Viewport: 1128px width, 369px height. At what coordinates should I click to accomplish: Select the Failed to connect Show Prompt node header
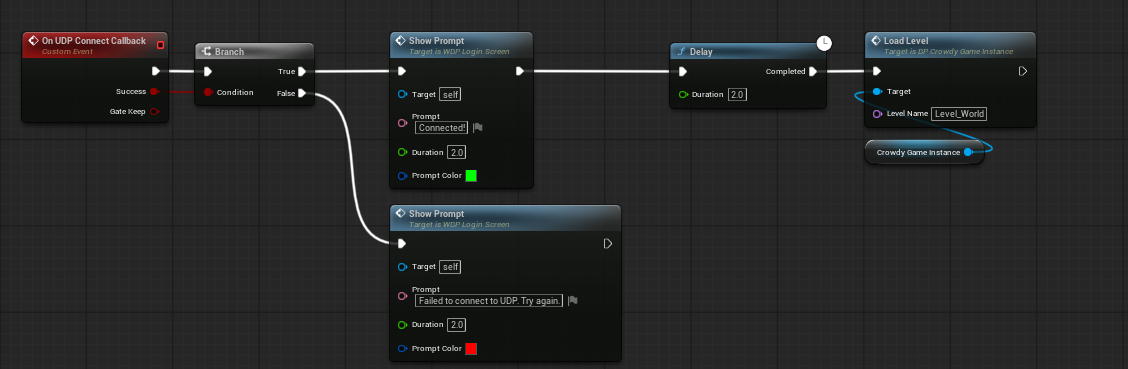point(505,218)
